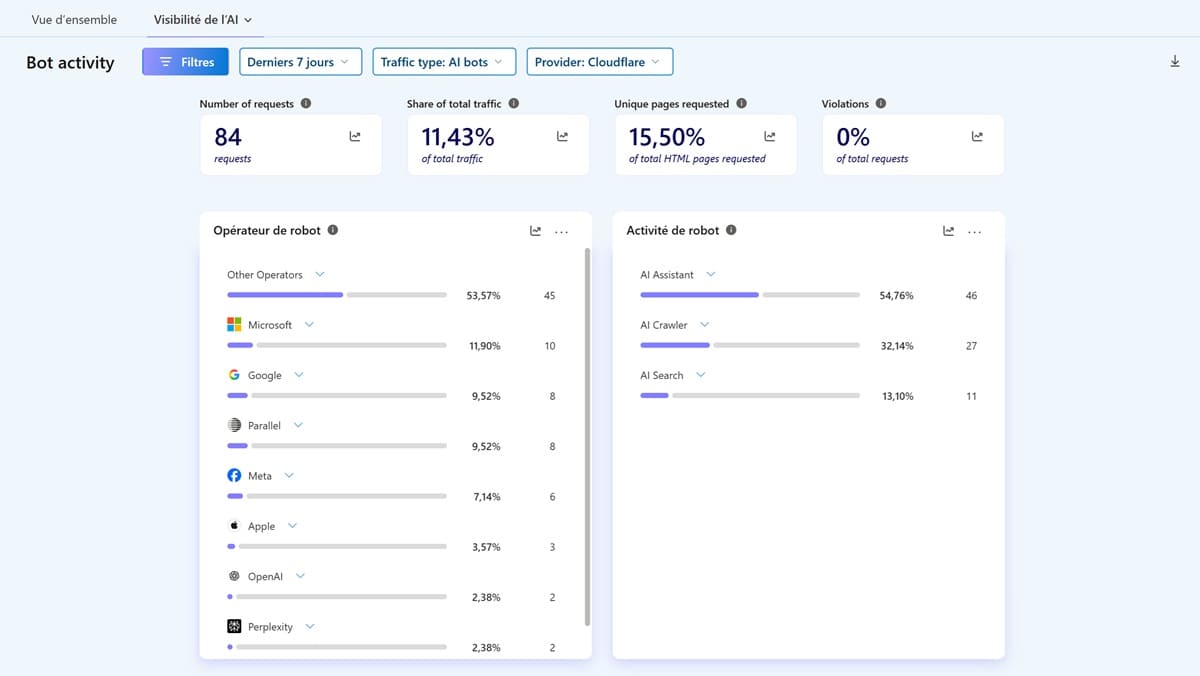Open the Provider: Cloudflare dropdown
The width and height of the screenshot is (1200, 676).
point(600,62)
